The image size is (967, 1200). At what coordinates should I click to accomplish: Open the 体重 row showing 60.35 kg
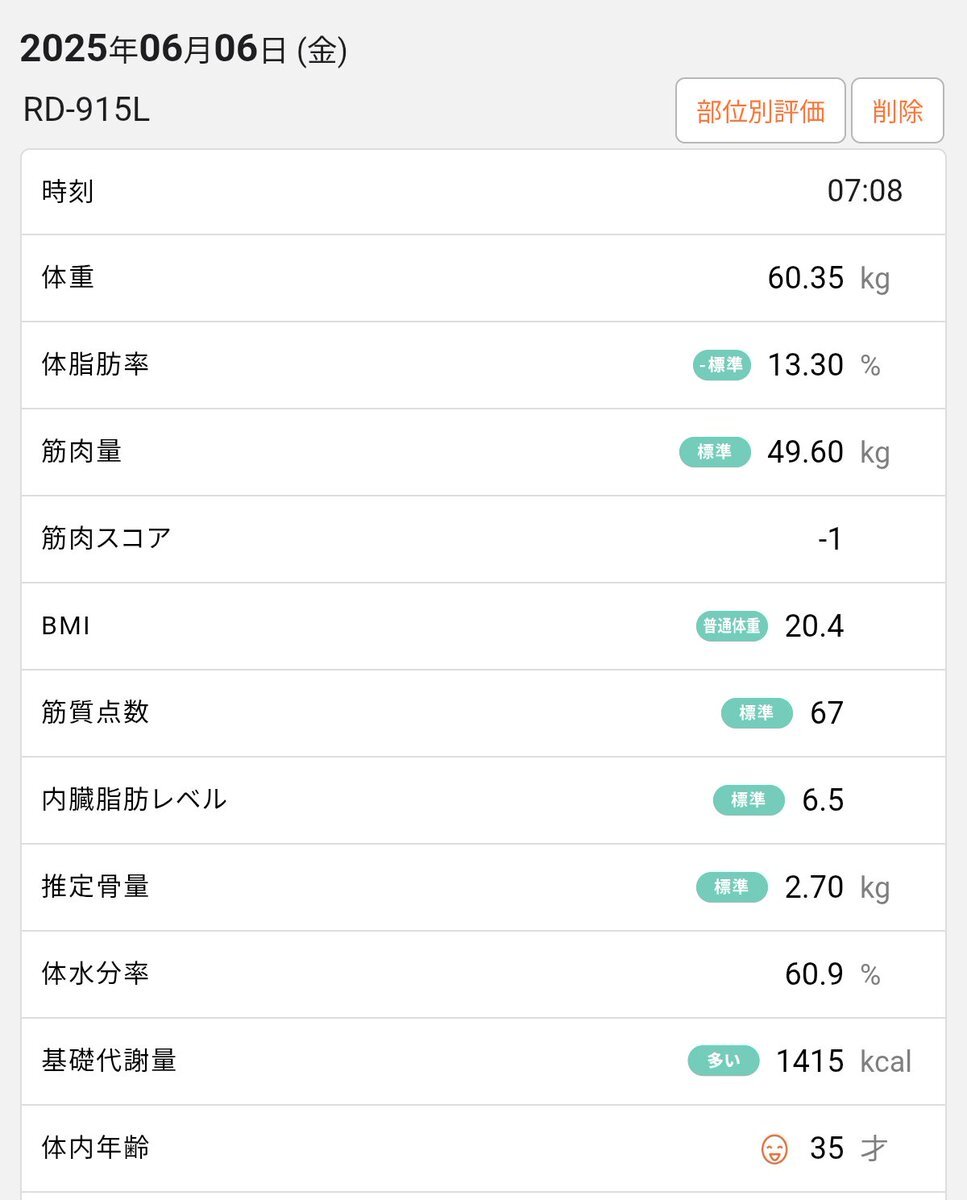tap(483, 278)
